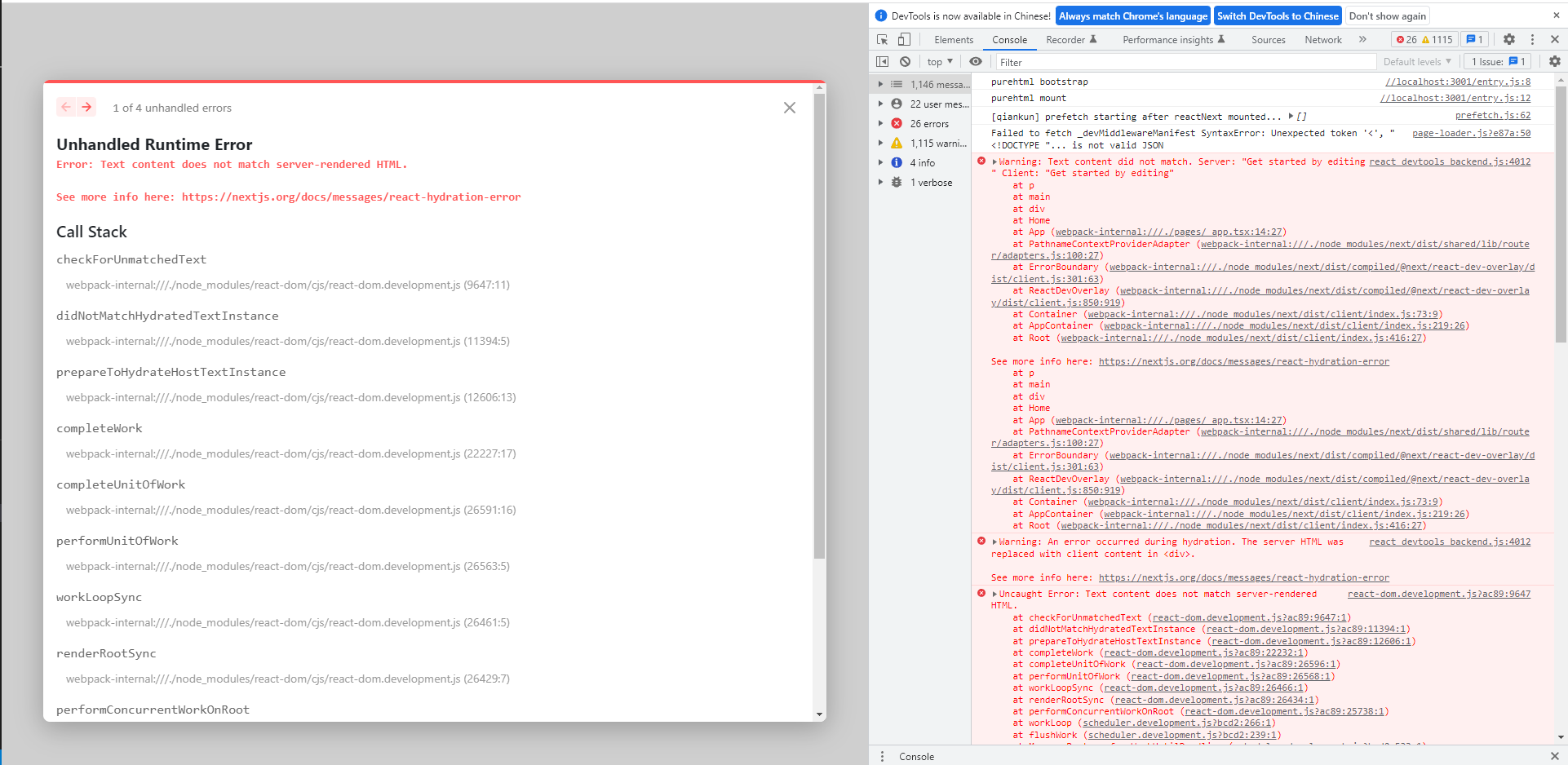Clear the console with the ban icon
This screenshot has height=765, width=1568.
(x=905, y=62)
